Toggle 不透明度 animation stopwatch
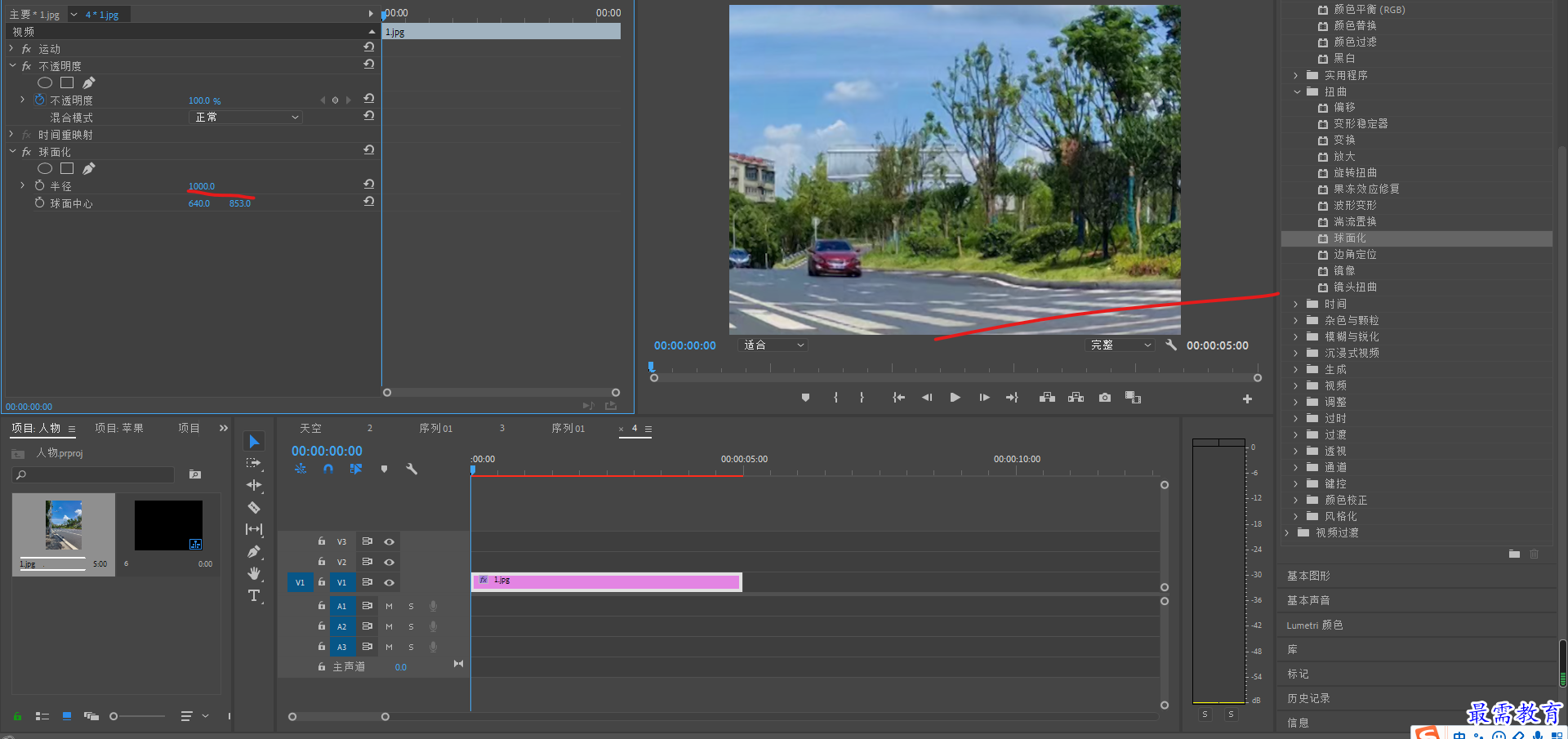The height and width of the screenshot is (739, 1568). click(x=39, y=100)
